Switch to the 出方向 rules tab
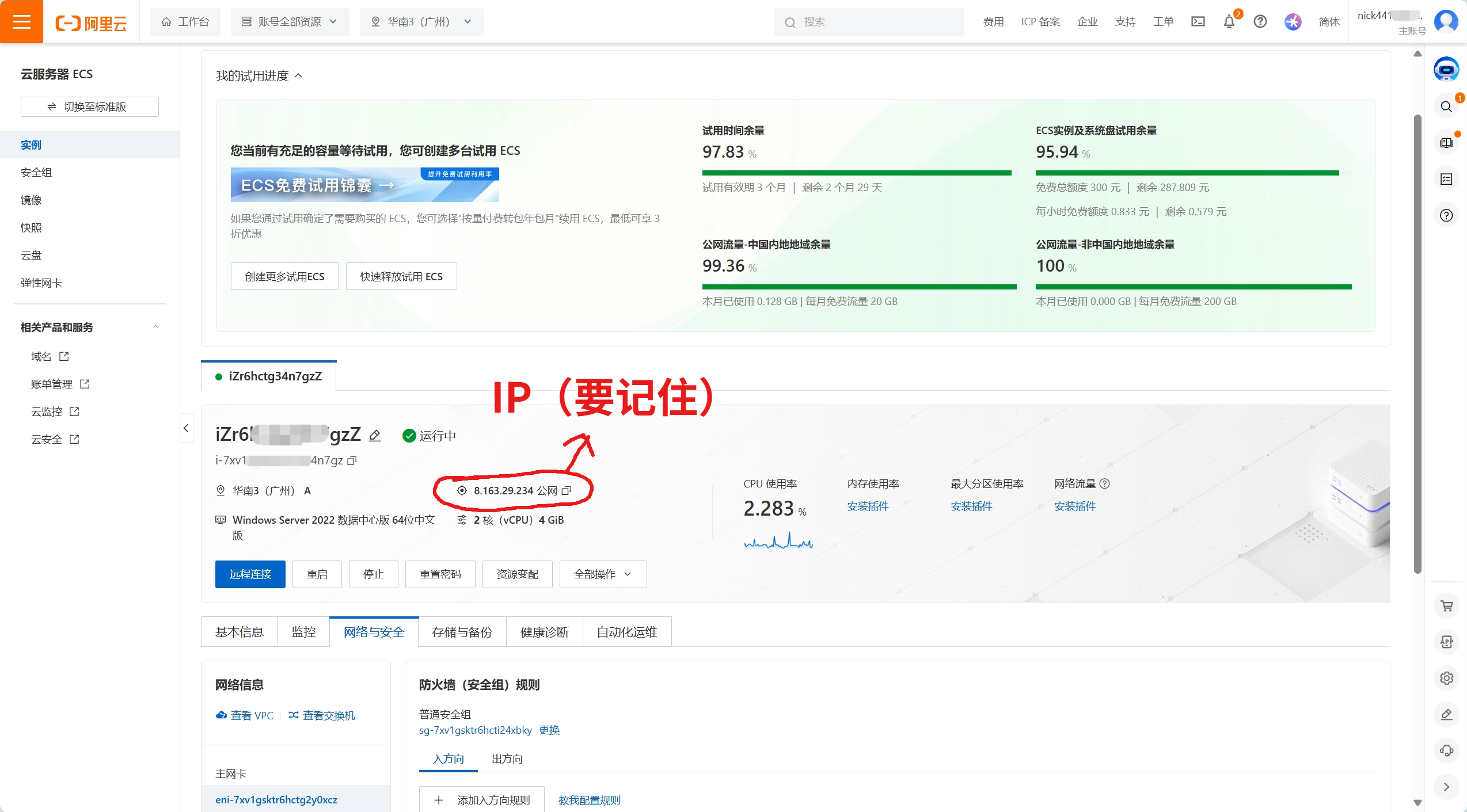 tap(507, 759)
